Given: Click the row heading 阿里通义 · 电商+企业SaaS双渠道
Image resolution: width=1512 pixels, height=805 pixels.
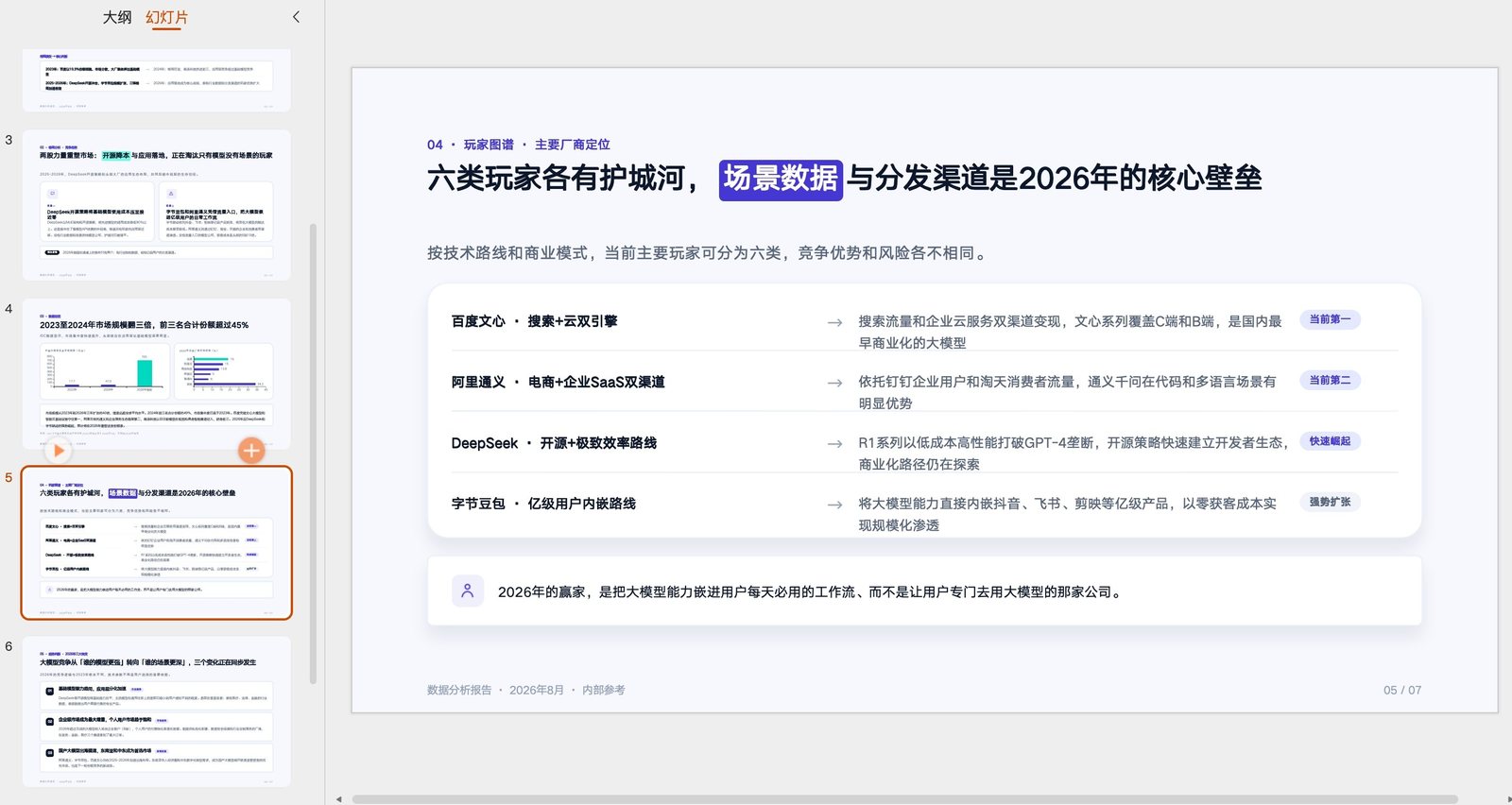Looking at the screenshot, I should [x=558, y=382].
